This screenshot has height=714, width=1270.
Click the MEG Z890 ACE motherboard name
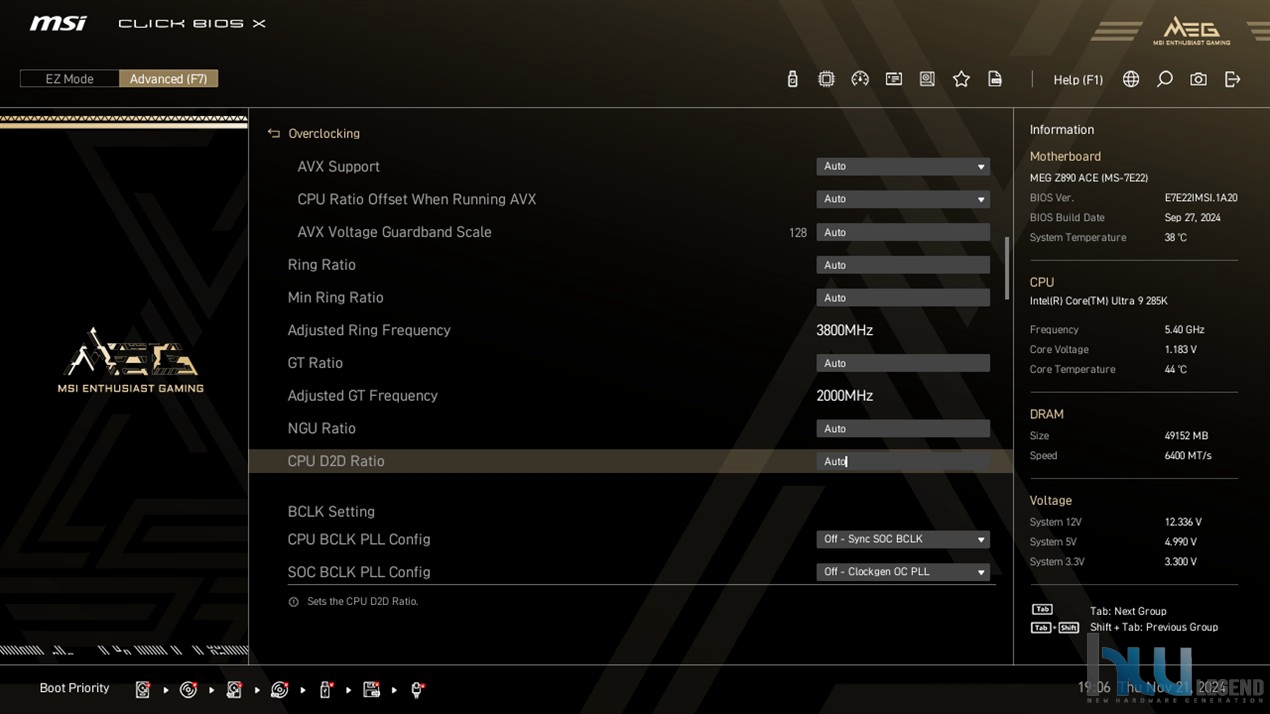pyautogui.click(x=1089, y=178)
